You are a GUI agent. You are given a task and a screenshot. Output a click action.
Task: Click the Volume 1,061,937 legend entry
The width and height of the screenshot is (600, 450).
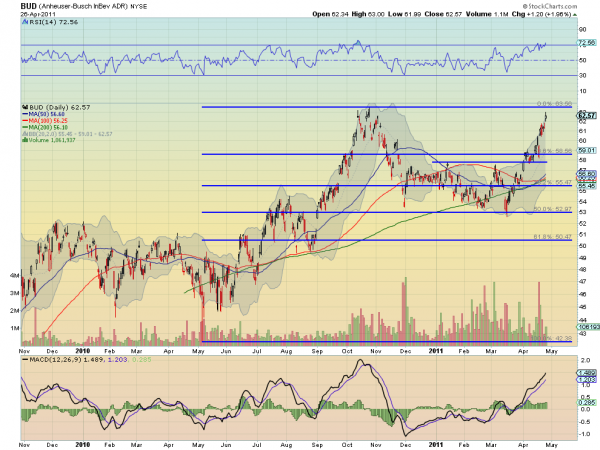coord(52,140)
